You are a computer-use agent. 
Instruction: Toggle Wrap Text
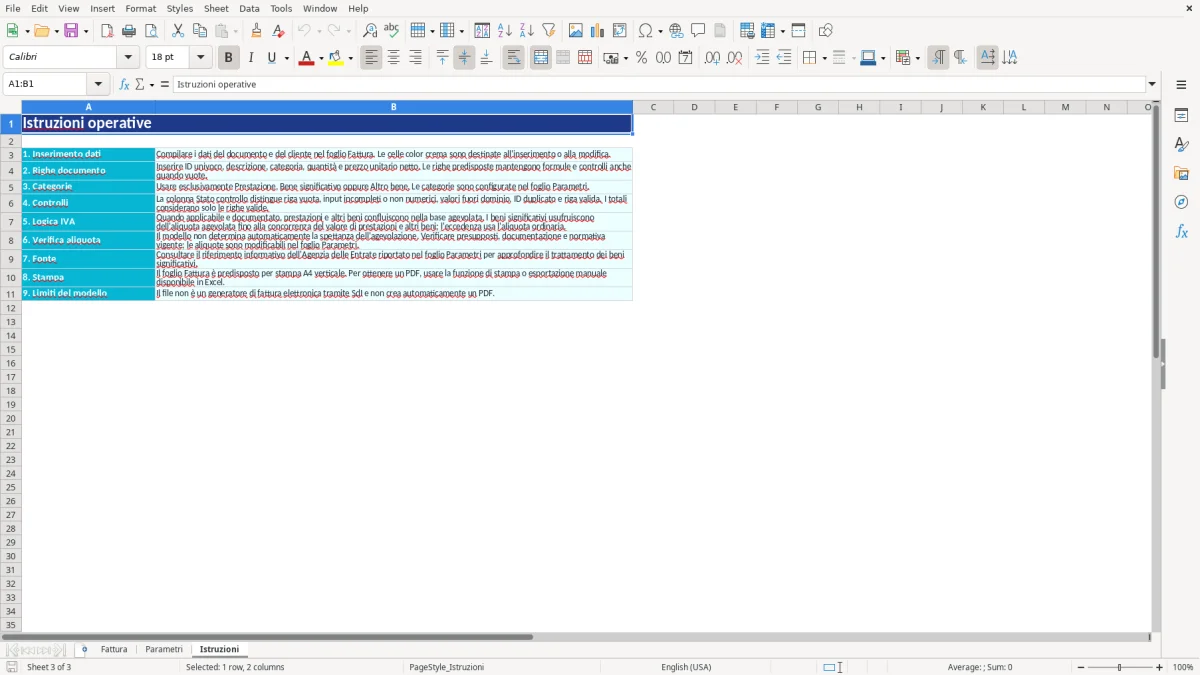point(514,58)
